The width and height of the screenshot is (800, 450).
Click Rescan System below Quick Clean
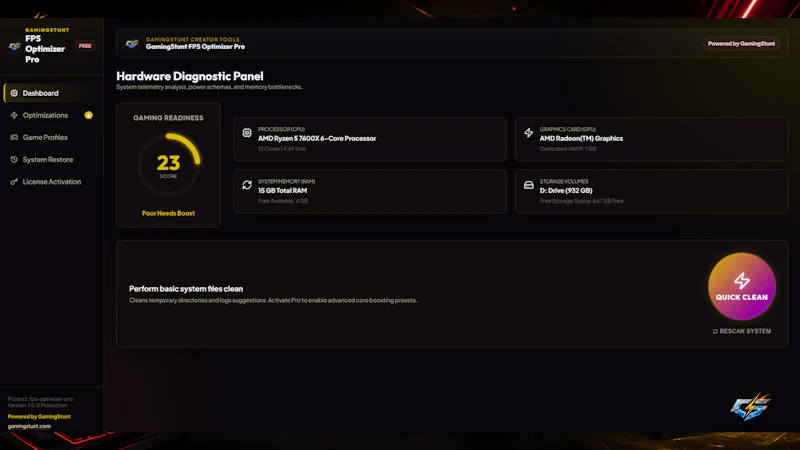(742, 331)
